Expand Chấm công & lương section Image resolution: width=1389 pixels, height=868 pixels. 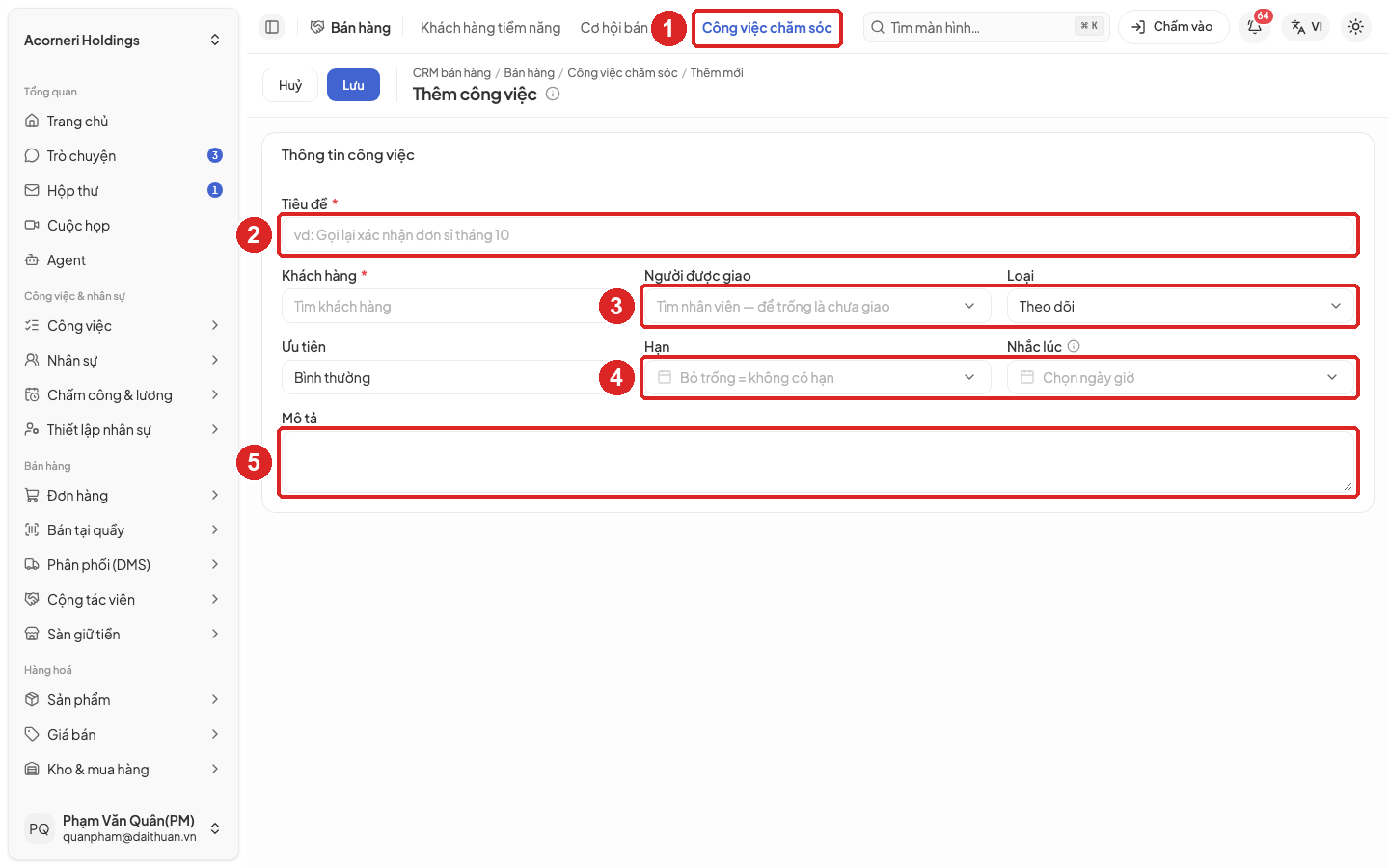point(123,394)
